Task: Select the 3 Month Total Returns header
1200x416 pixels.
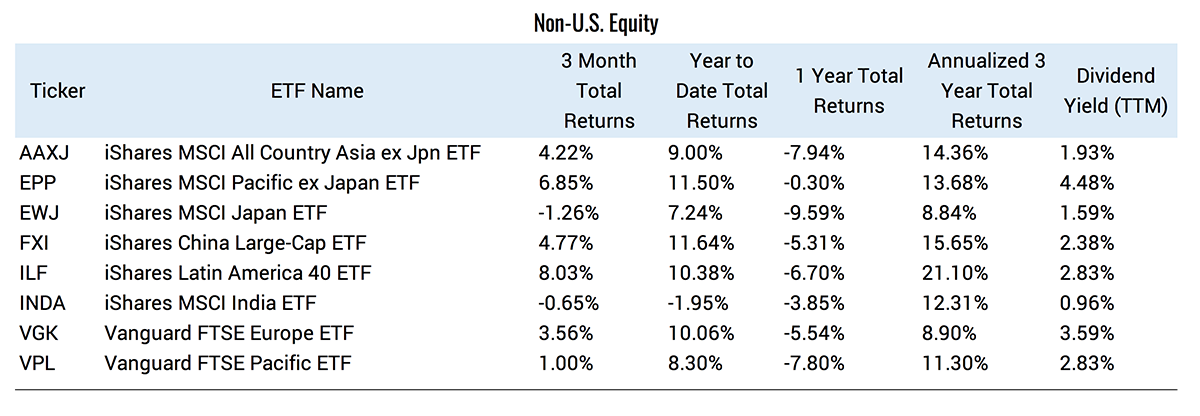Action: point(599,91)
